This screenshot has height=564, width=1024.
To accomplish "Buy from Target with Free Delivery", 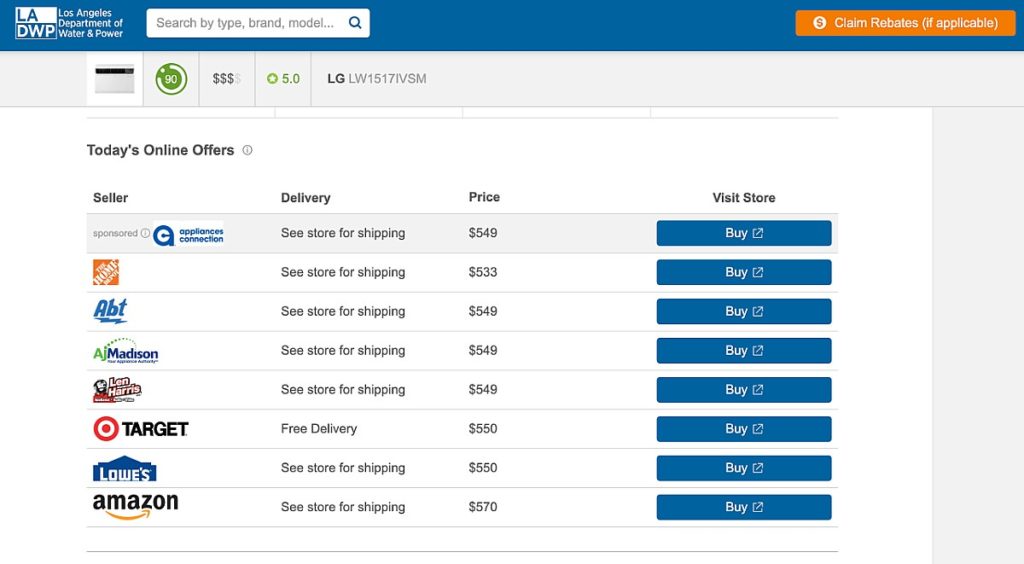I will 744,429.
